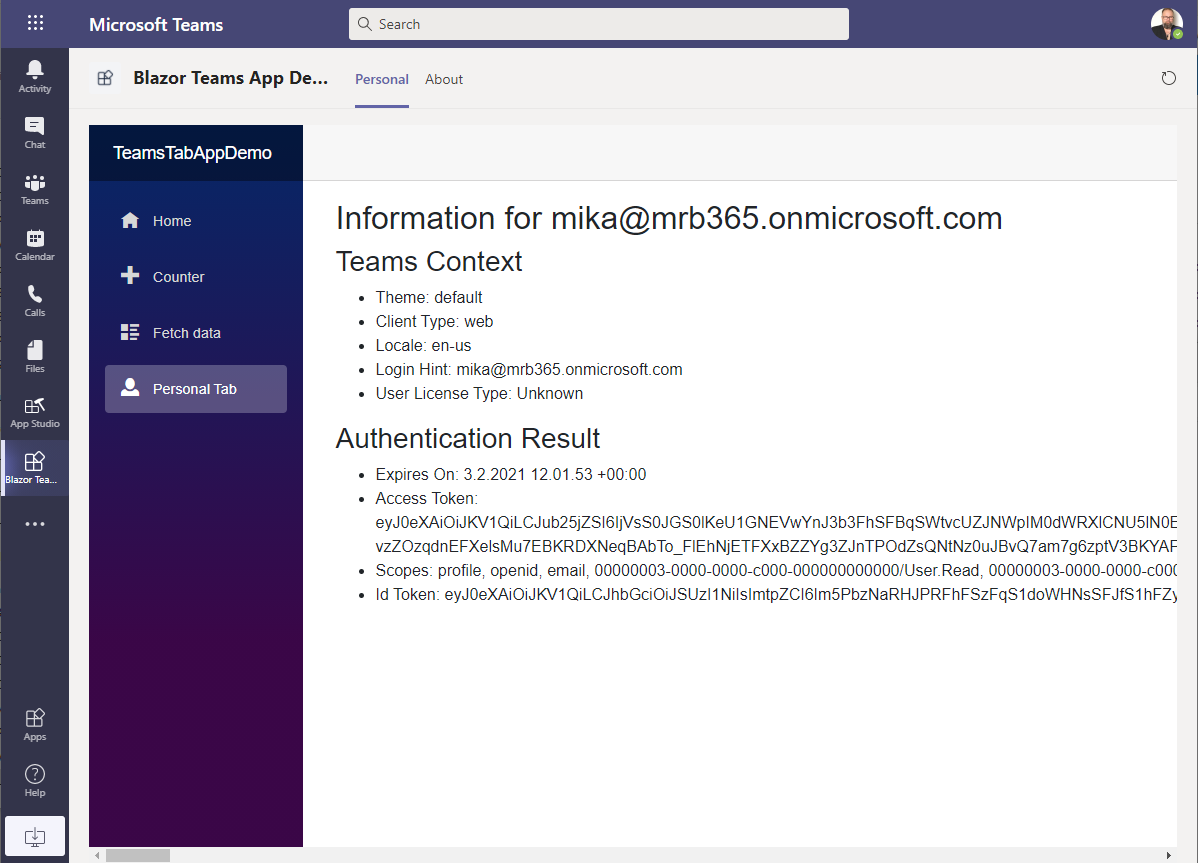Select the Blazor Teams app in the rail
The width and height of the screenshot is (1198, 863).
pos(34,468)
